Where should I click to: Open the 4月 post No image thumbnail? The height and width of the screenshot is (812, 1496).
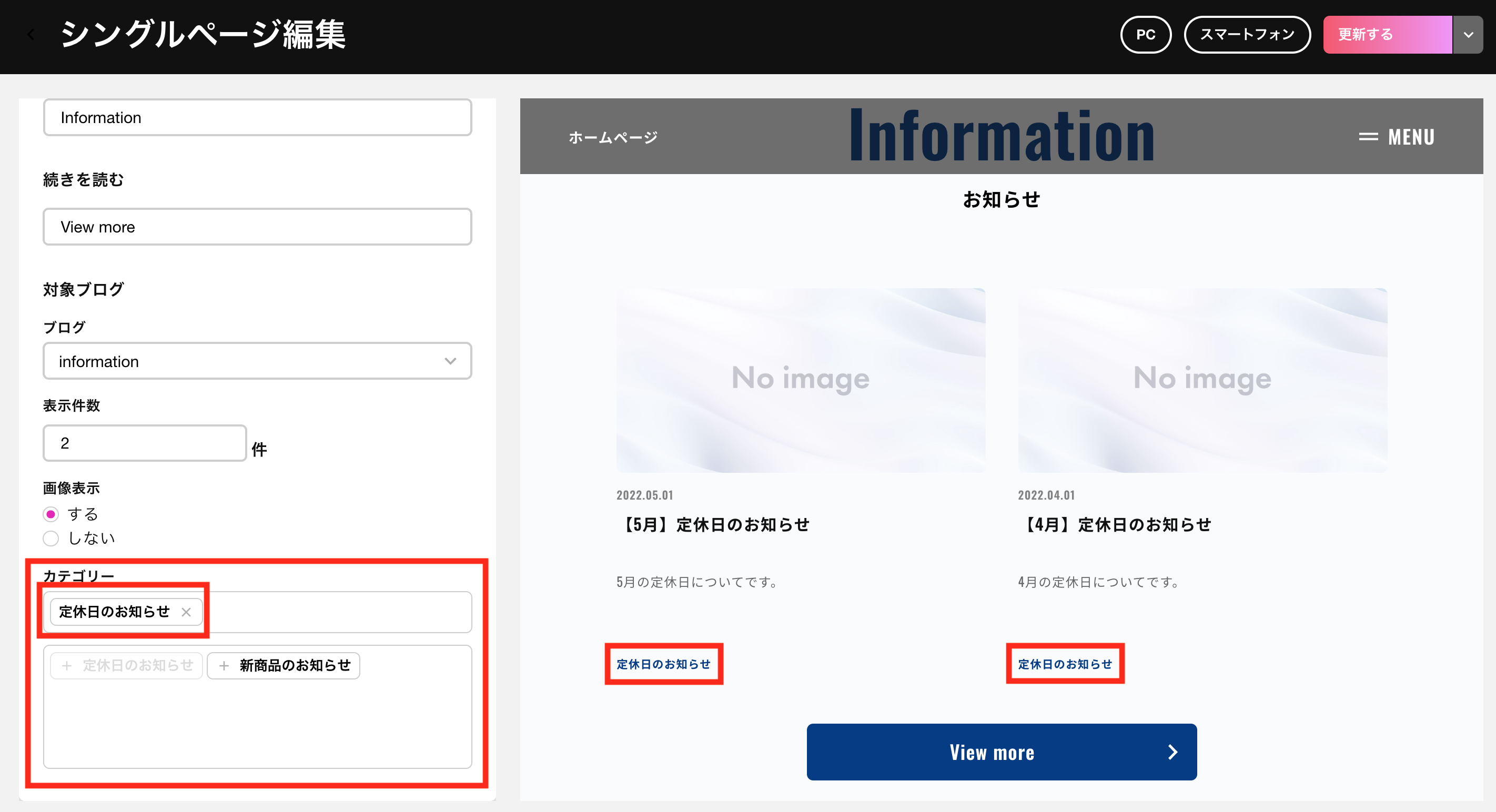(1202, 380)
